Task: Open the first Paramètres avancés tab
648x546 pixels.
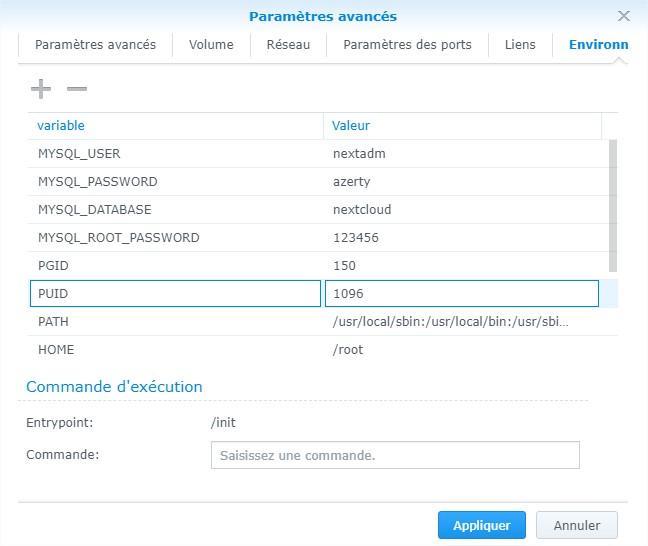Action: click(95, 45)
